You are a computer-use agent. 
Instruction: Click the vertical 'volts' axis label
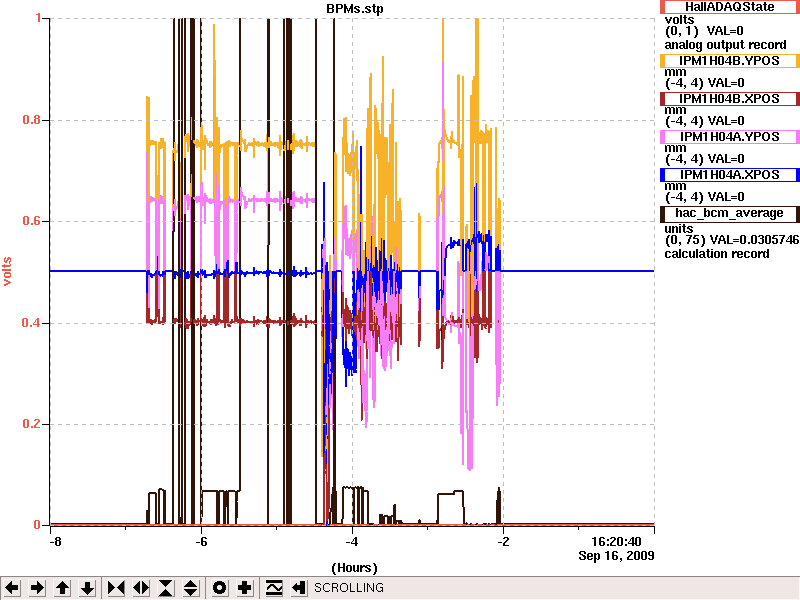click(x=7, y=271)
